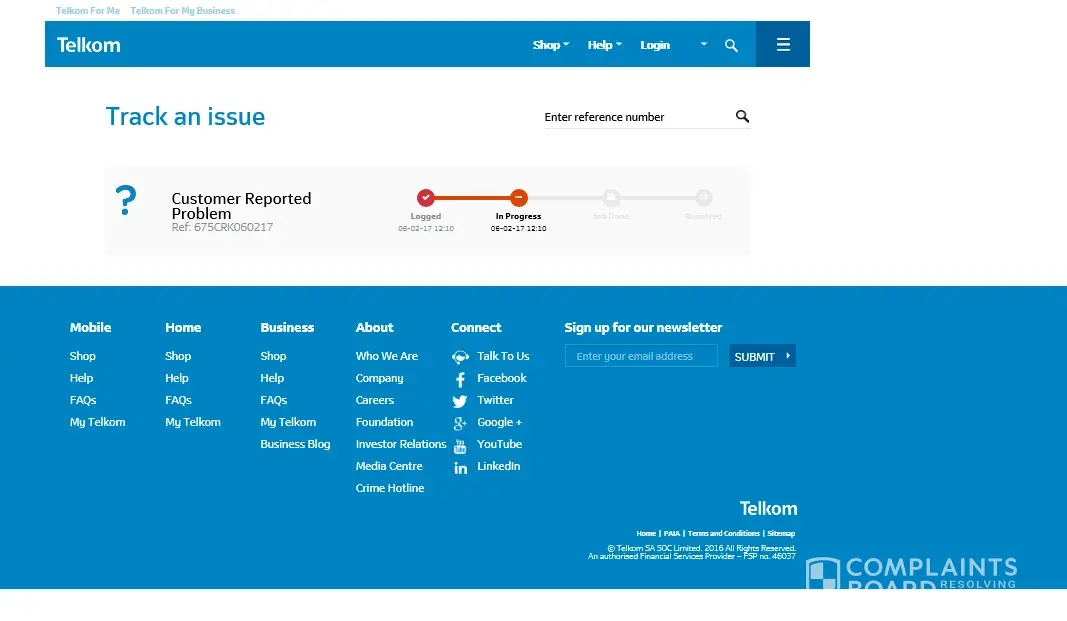Focus the reference number input field
The image size is (1067, 621).
[638, 117]
